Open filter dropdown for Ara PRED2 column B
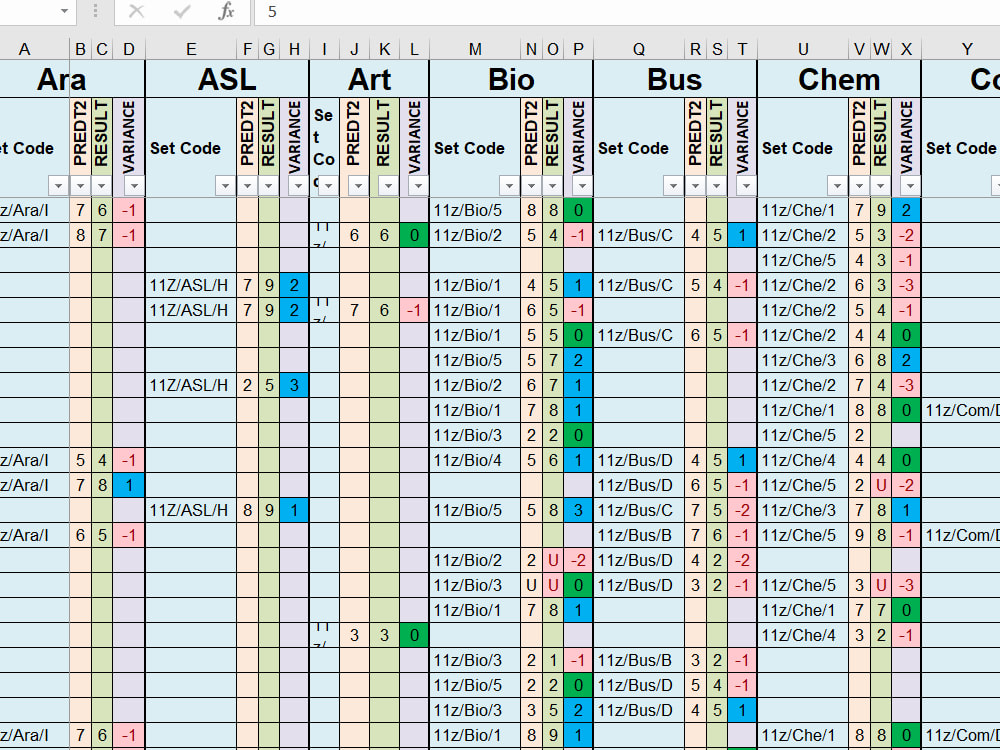The image size is (1000, 750). 80,186
